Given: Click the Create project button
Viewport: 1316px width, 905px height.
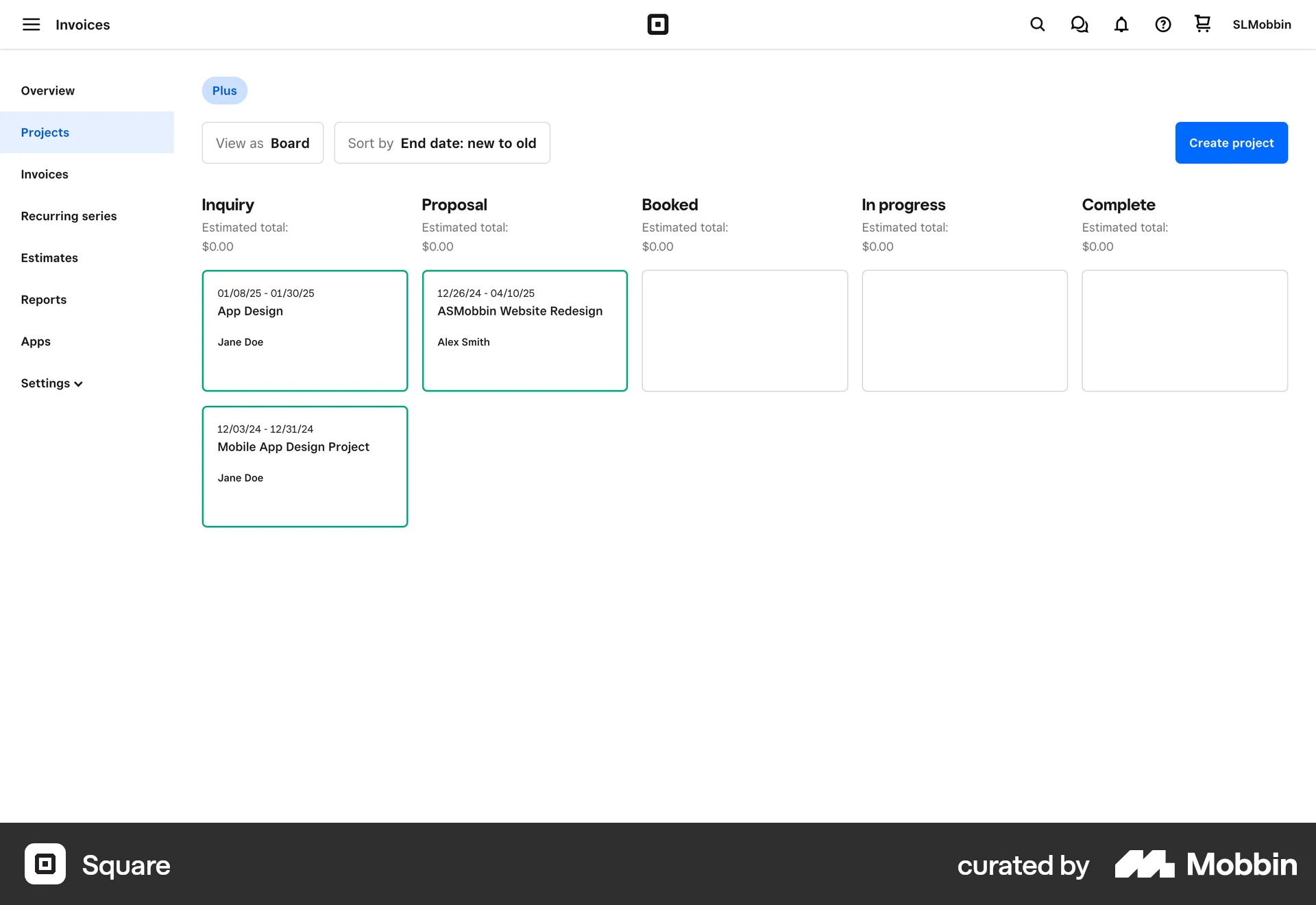Looking at the screenshot, I should click(x=1231, y=143).
